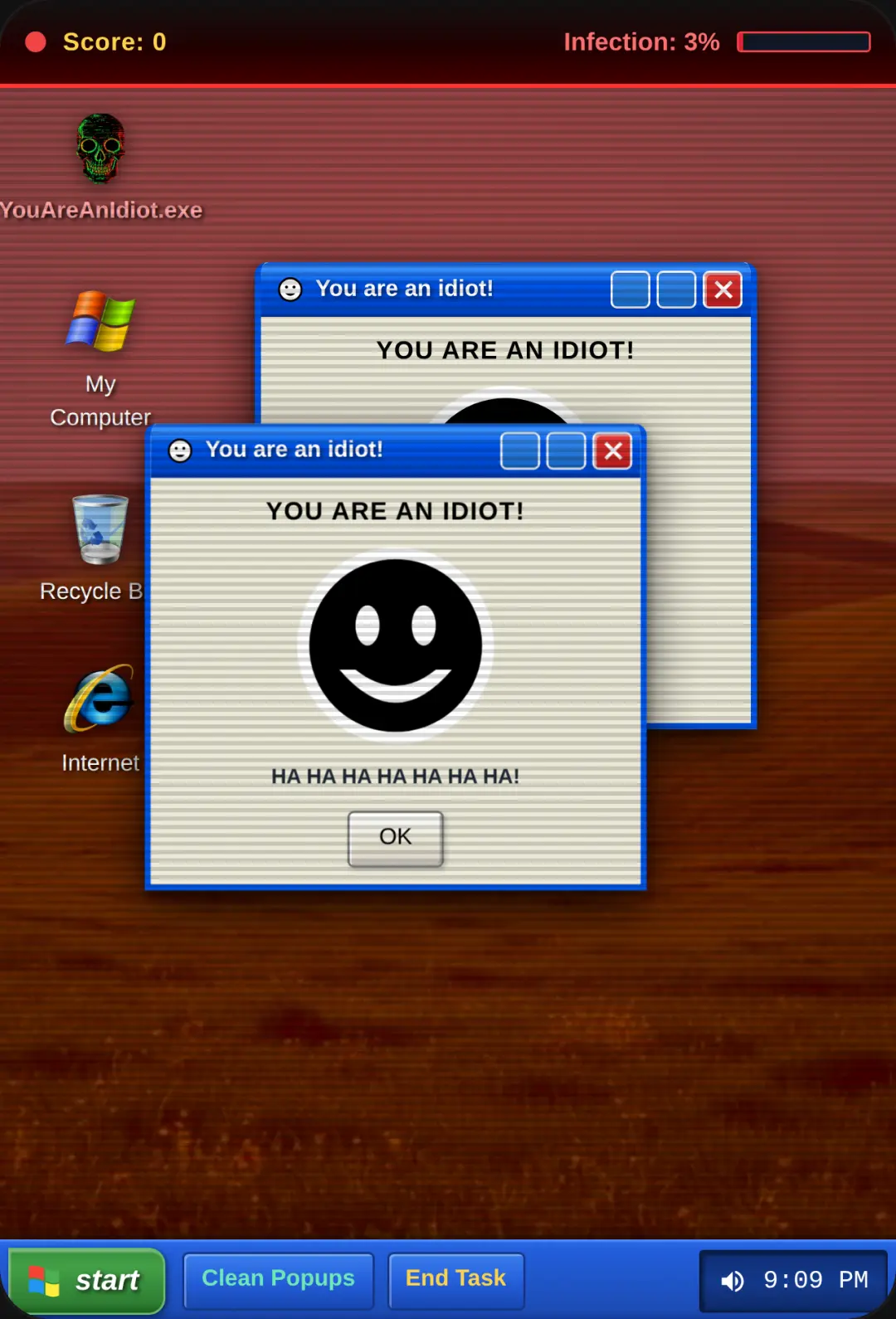This screenshot has height=1319, width=896.
Task: Minimize the back idiot popup window
Action: click(x=631, y=290)
